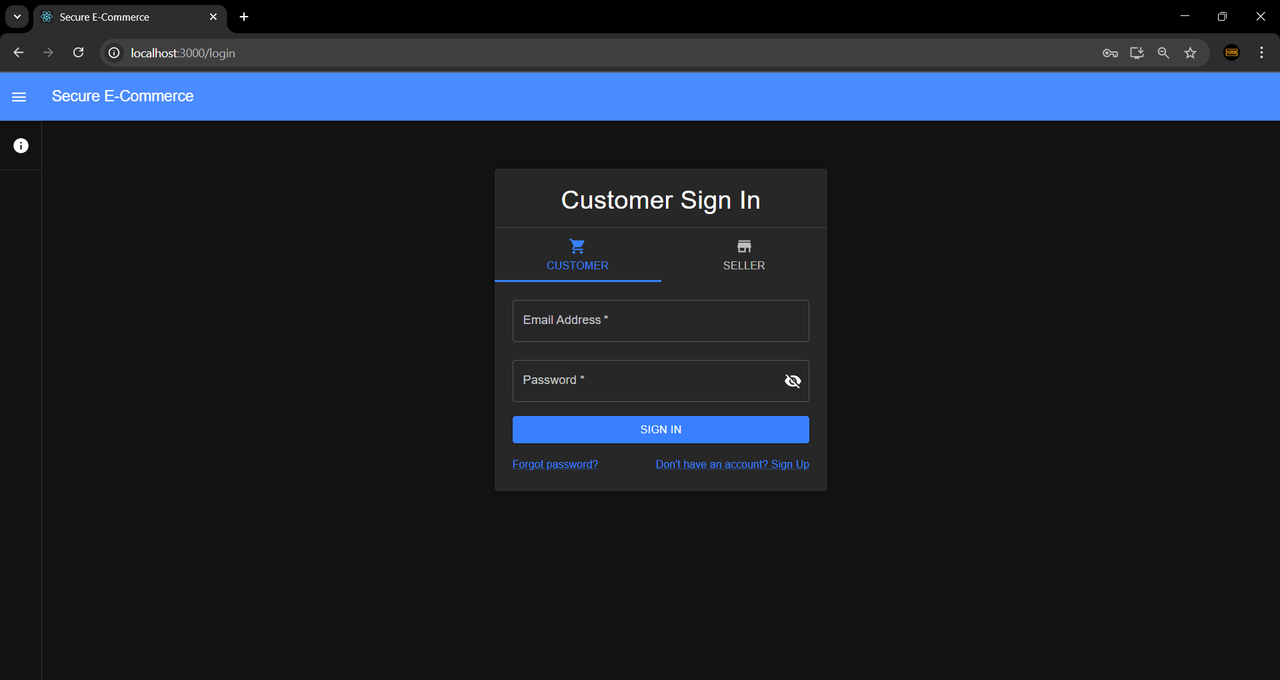Bookmark this page with star icon
Image resolution: width=1280 pixels, height=680 pixels.
(x=1190, y=53)
